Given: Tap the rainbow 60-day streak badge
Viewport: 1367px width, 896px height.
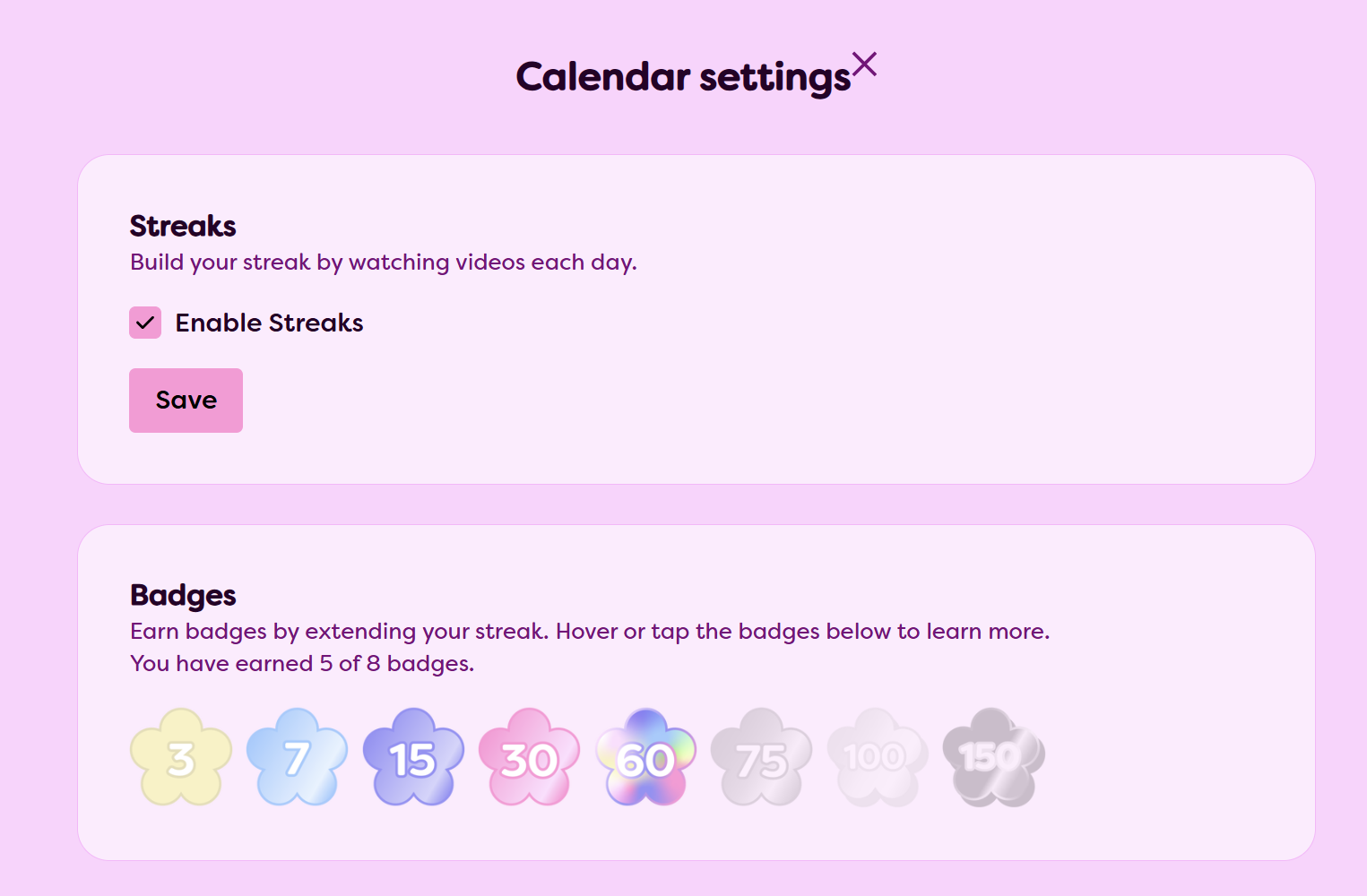Looking at the screenshot, I should [x=645, y=758].
